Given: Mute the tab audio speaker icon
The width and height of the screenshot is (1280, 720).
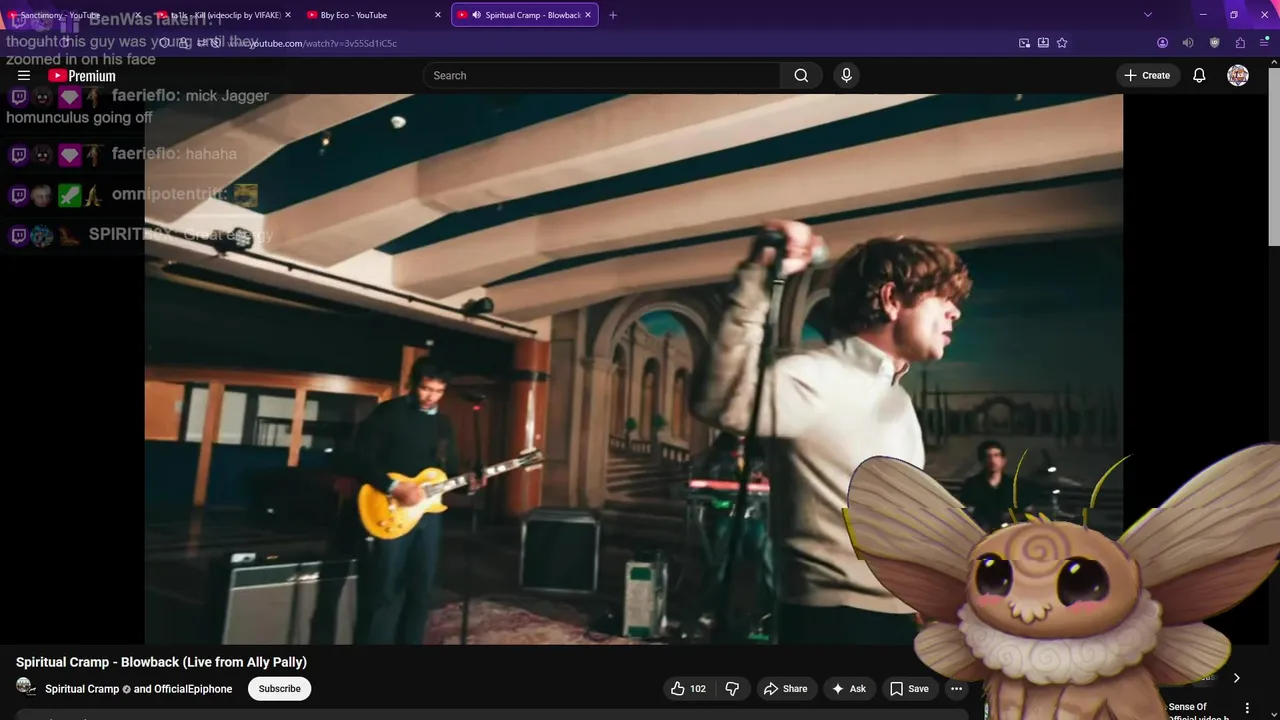Looking at the screenshot, I should click(x=1188, y=43).
